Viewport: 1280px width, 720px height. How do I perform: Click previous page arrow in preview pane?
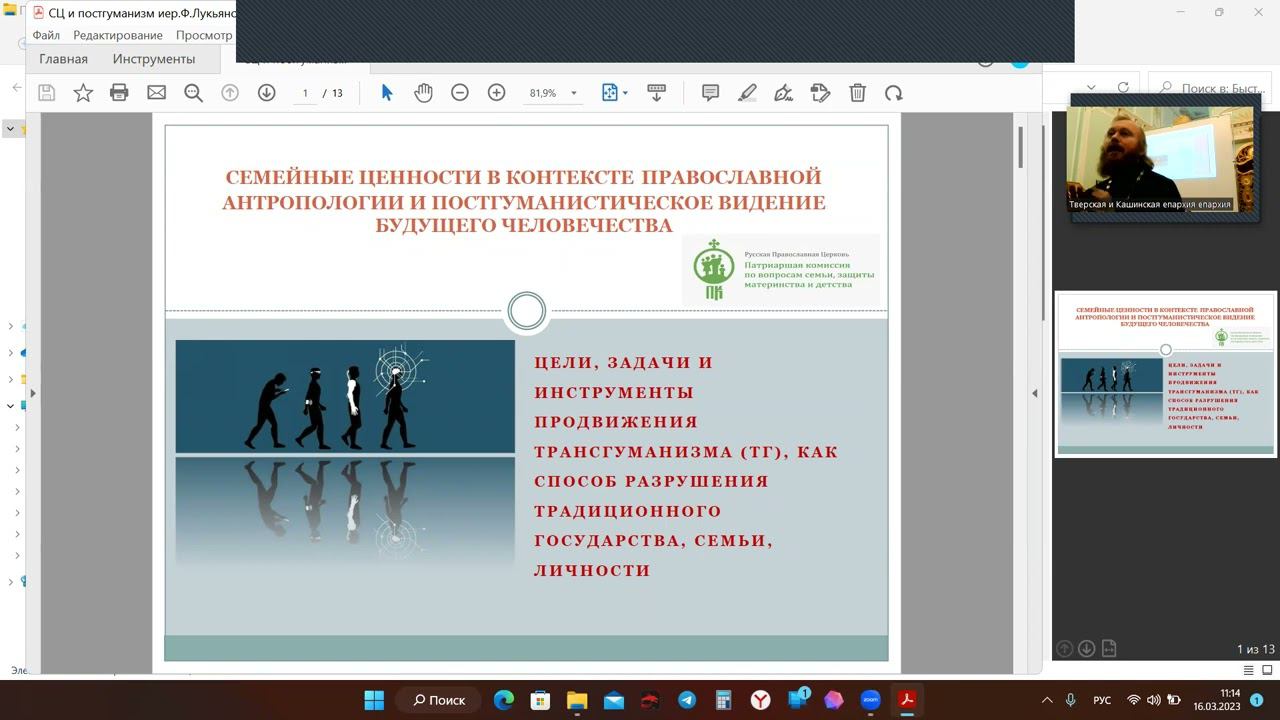tap(1065, 648)
